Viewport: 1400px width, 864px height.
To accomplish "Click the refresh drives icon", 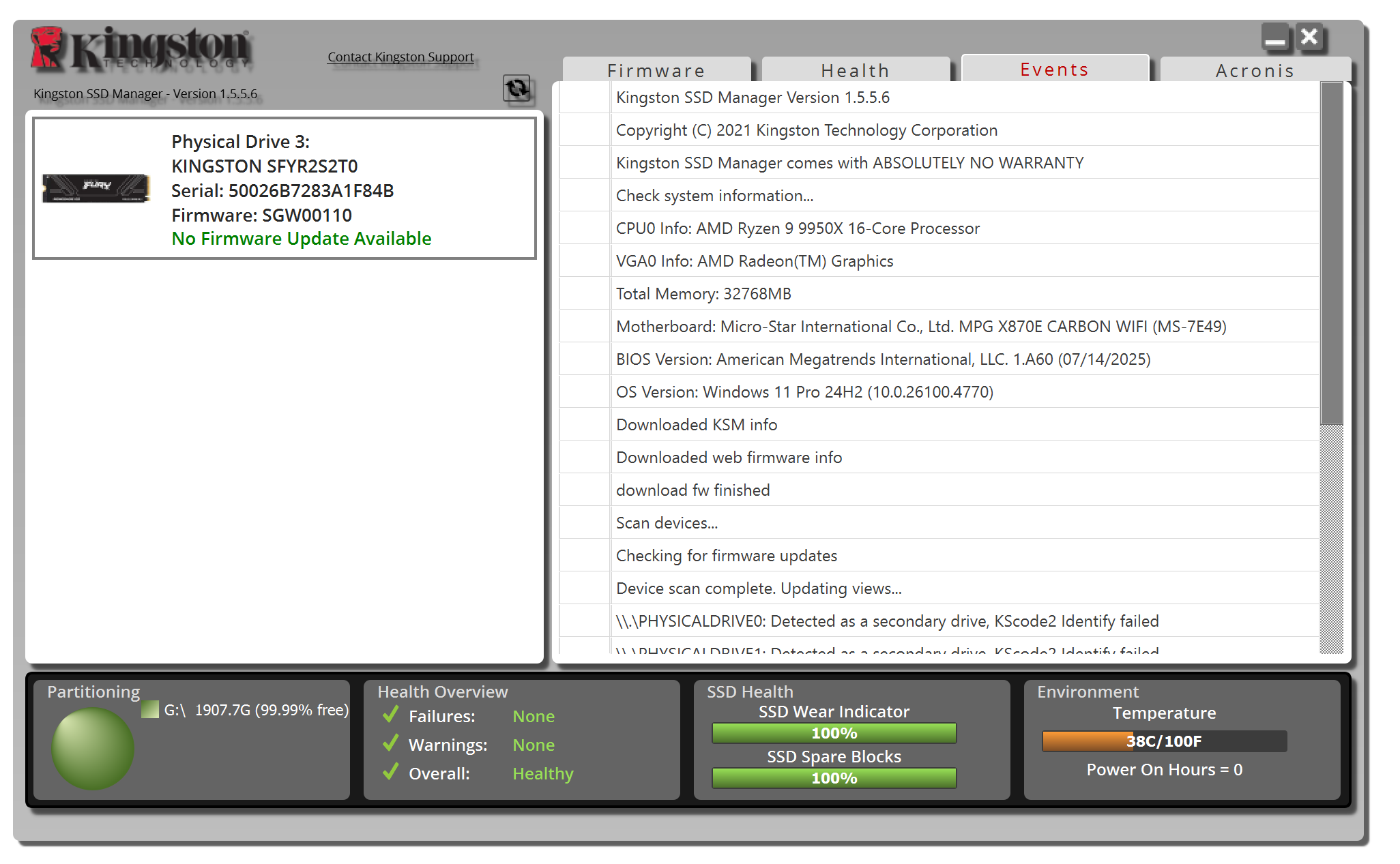I will click(x=517, y=89).
